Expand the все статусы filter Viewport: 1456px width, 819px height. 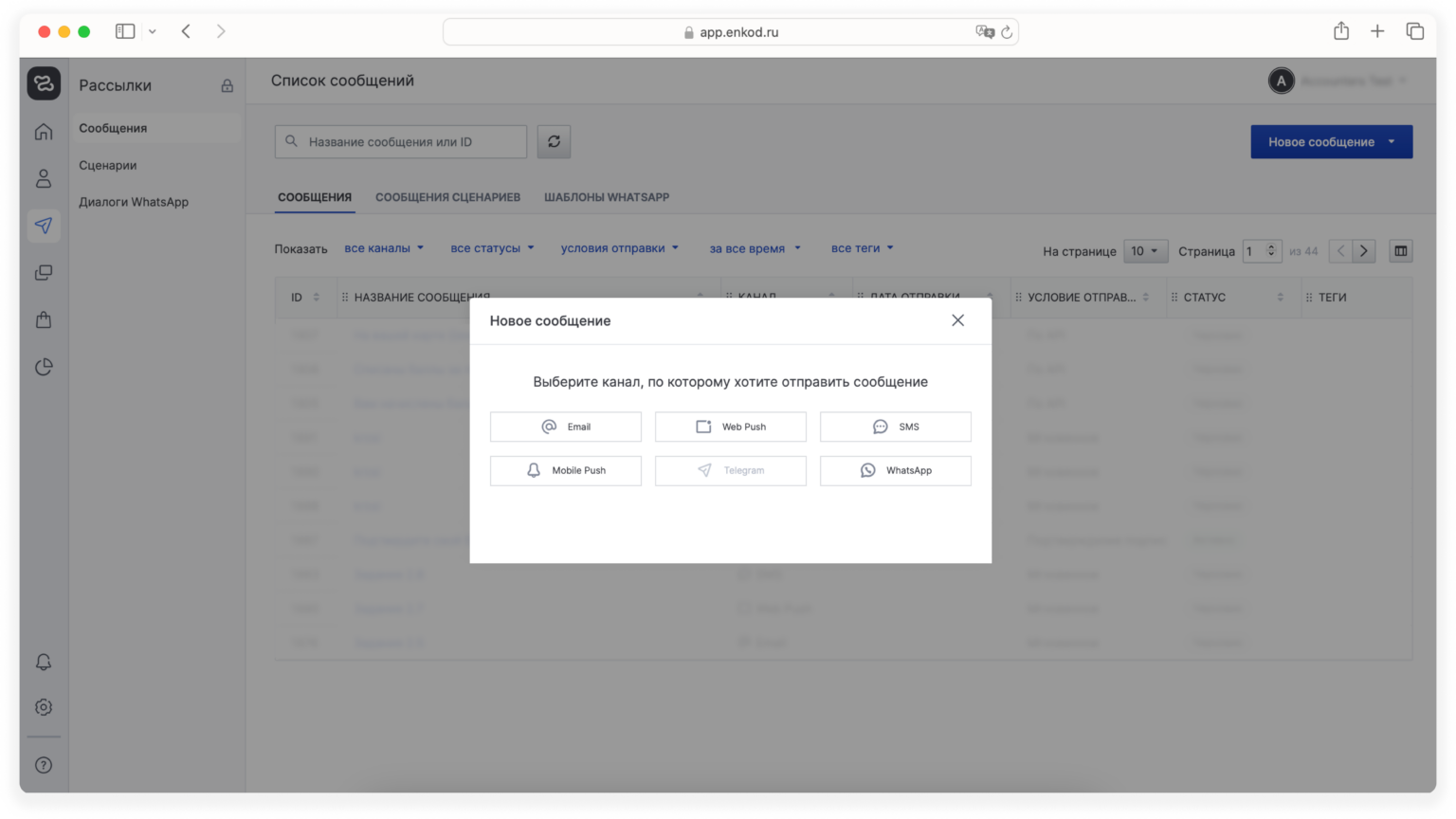click(x=492, y=248)
